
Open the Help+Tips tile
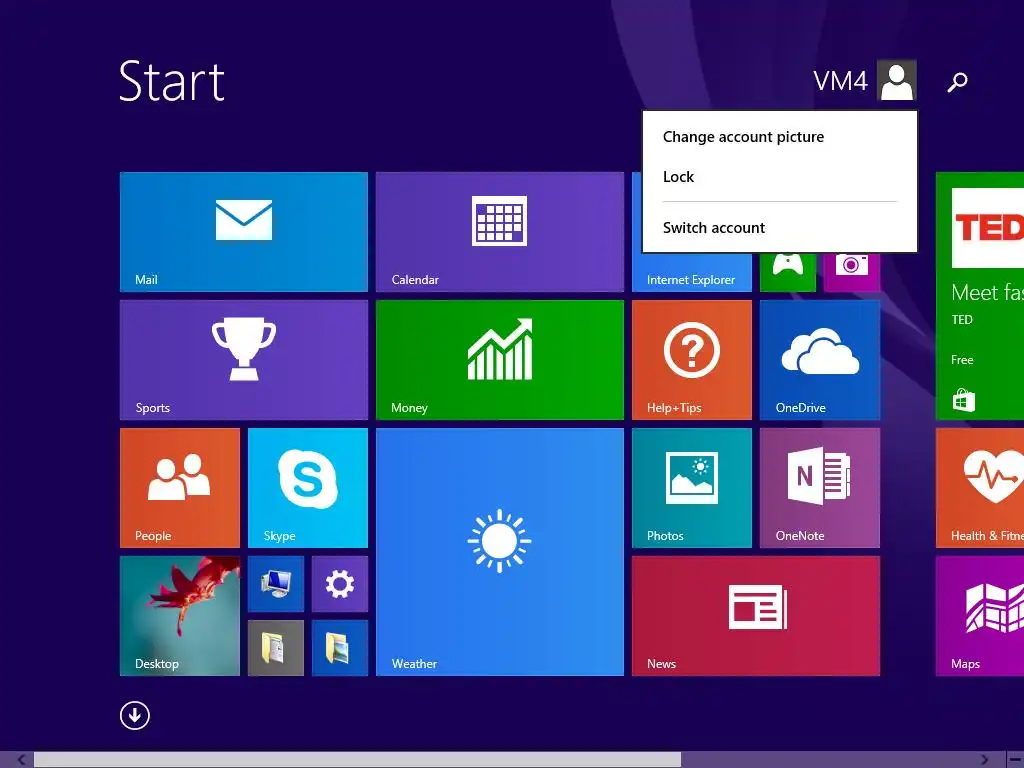coord(692,360)
